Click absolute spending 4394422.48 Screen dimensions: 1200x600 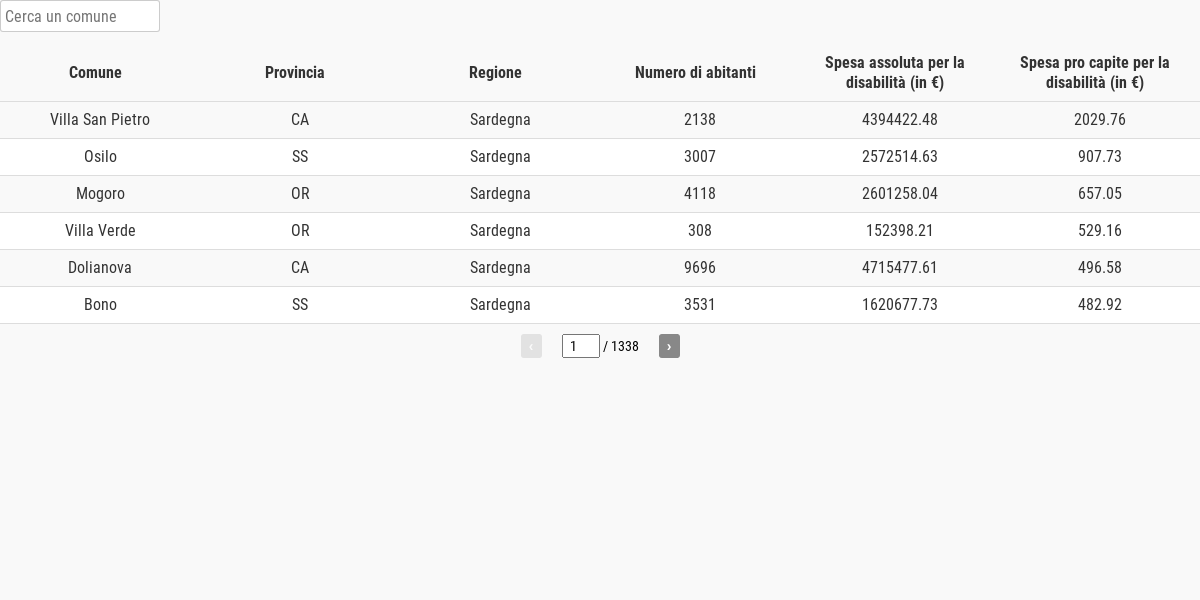tap(900, 120)
